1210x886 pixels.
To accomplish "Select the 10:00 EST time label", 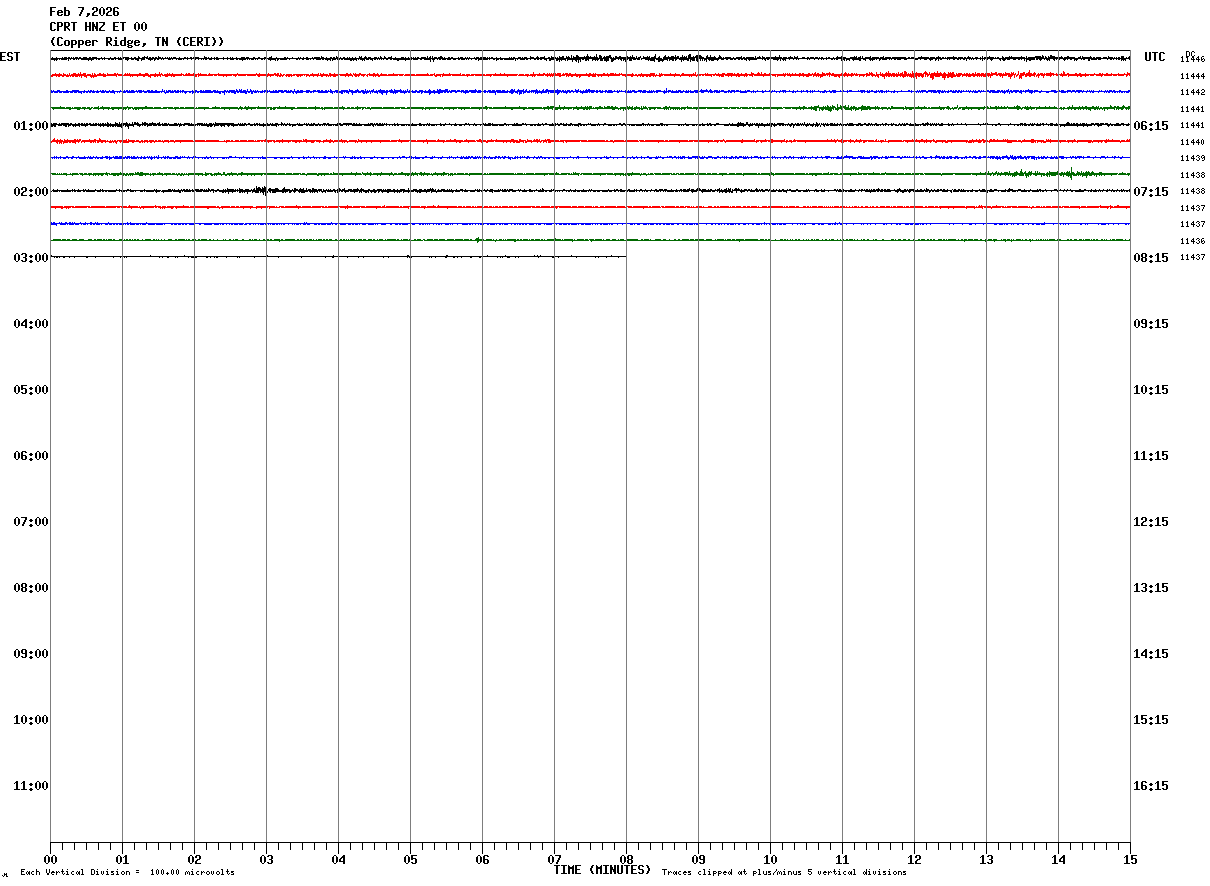I will point(31,720).
